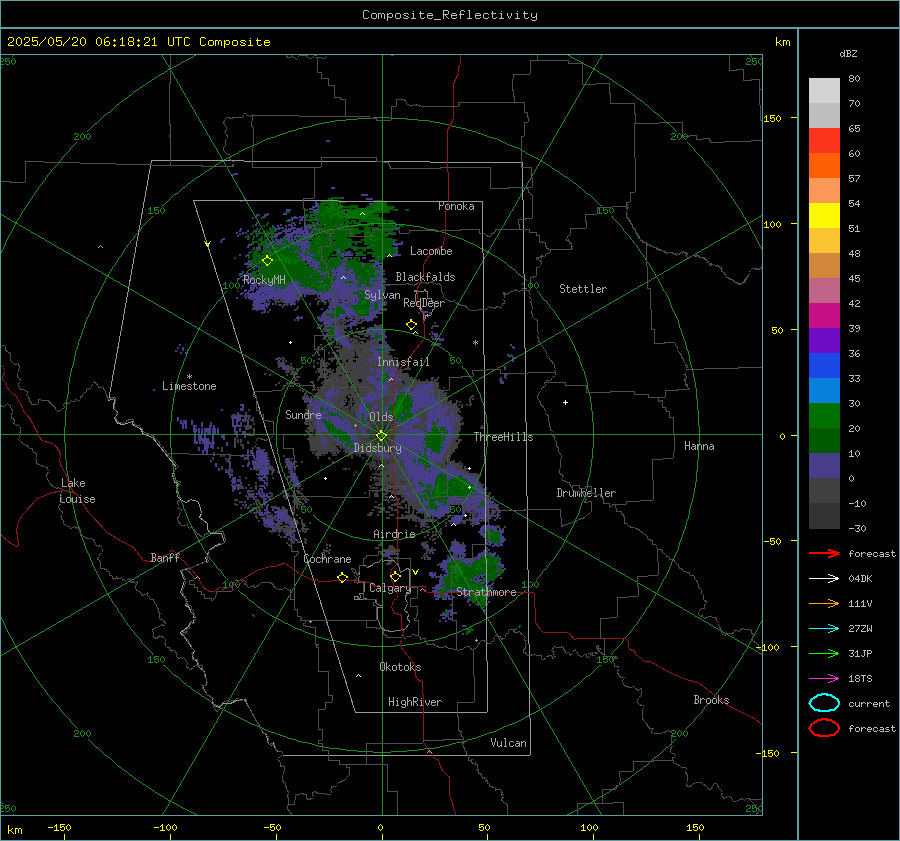Click the yellow diamond marker near RockyMH
This screenshot has width=900, height=841.
coord(267,261)
